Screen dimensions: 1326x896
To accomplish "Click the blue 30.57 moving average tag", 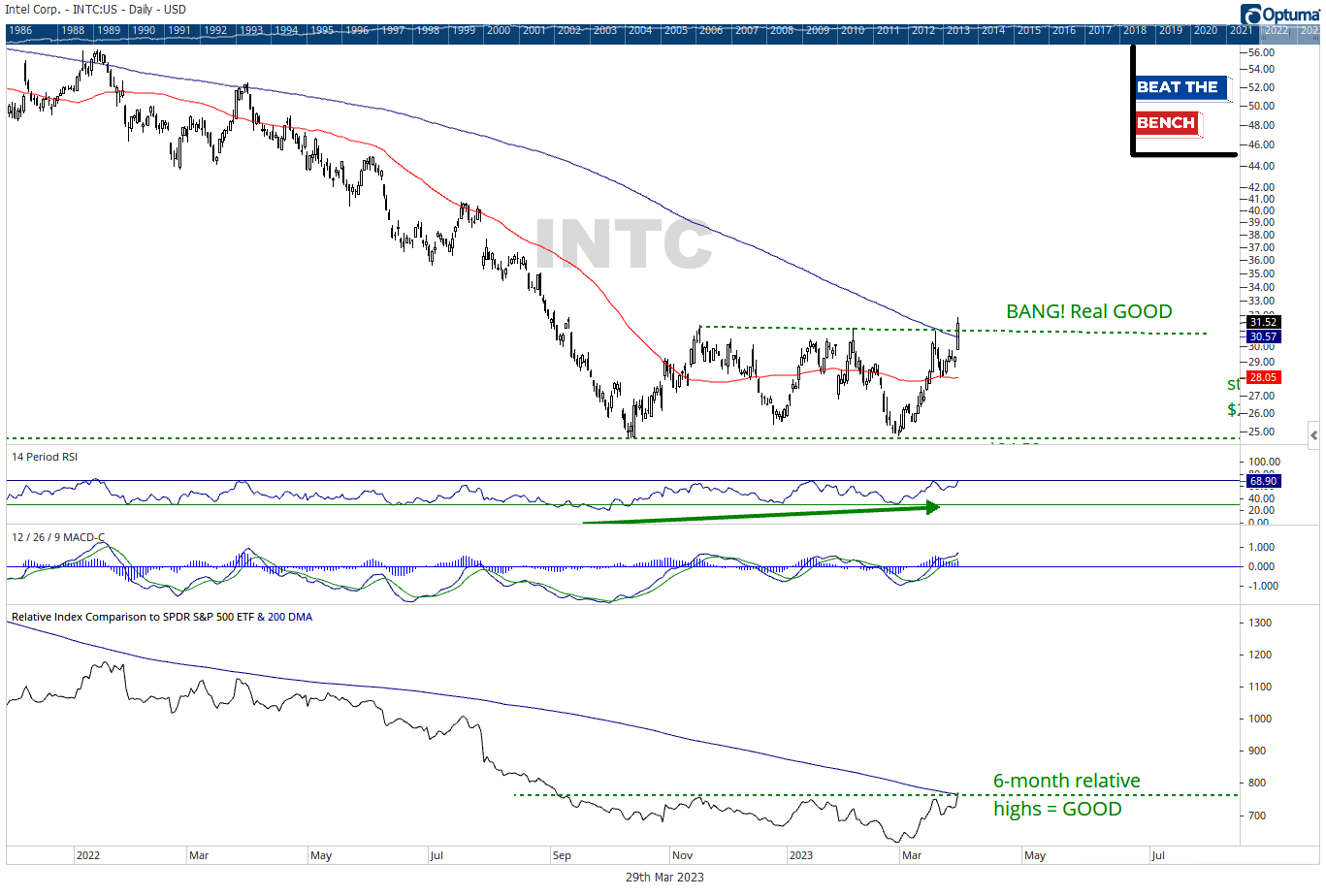I will (x=1263, y=336).
